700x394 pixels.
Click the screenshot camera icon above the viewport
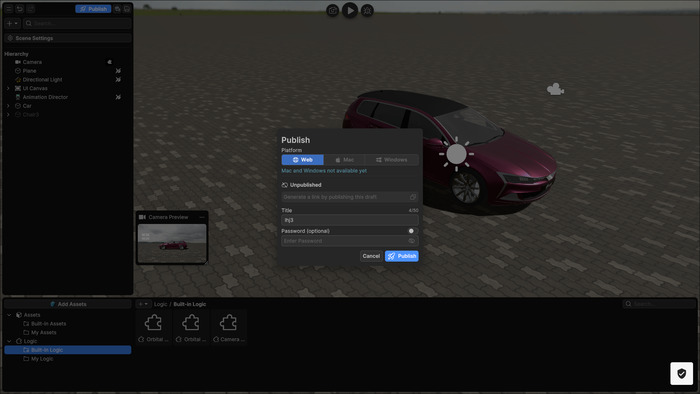(x=333, y=10)
